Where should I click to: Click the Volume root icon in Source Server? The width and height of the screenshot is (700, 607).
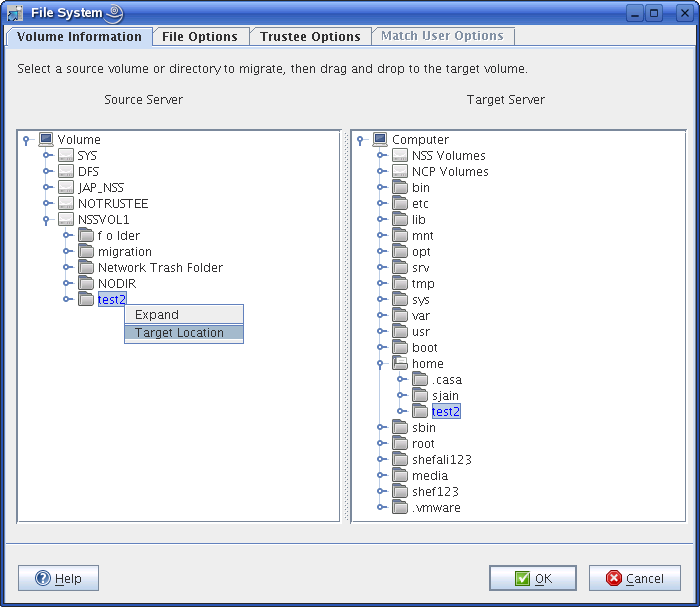46,140
